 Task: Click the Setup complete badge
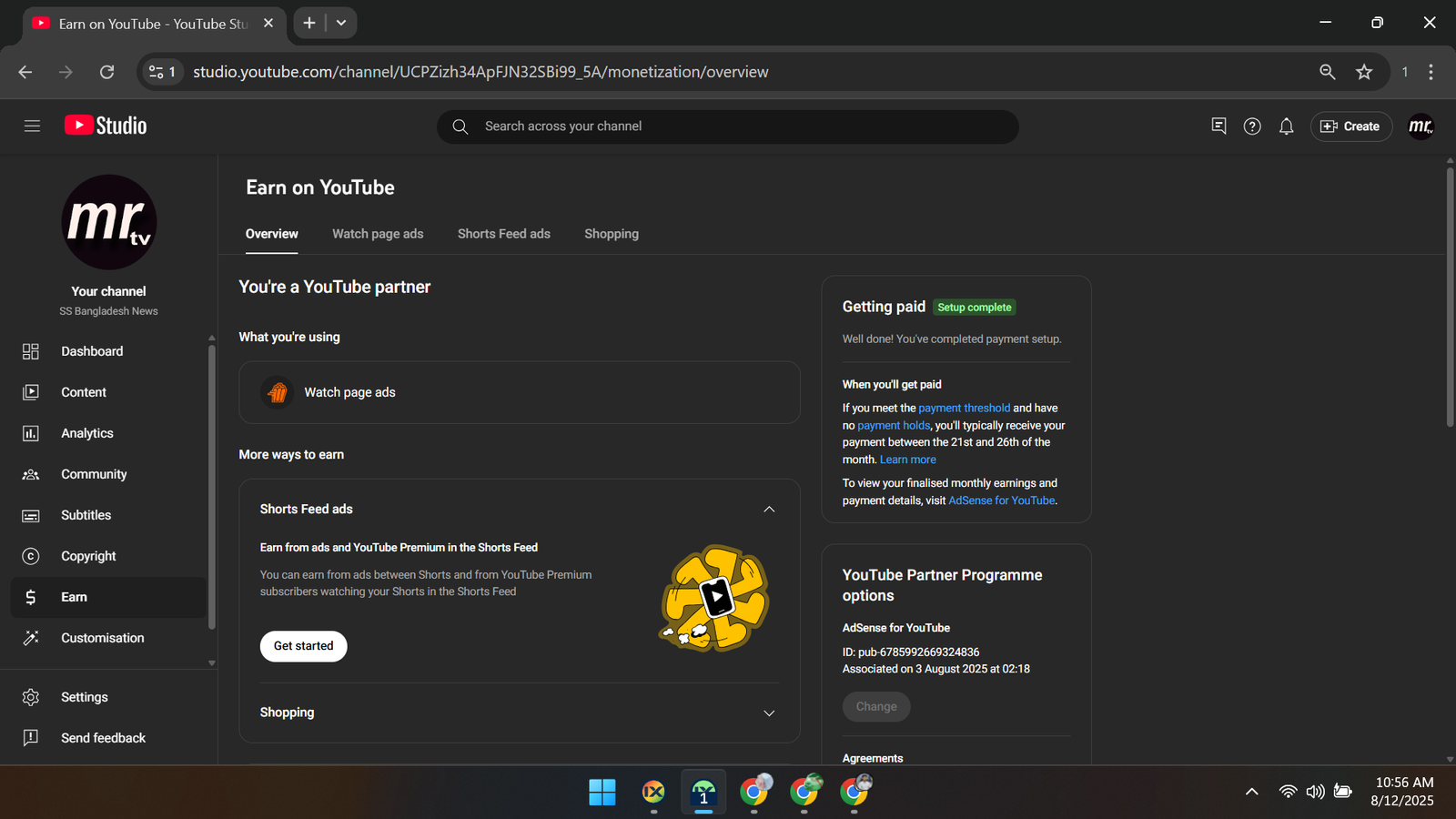pyautogui.click(x=974, y=308)
